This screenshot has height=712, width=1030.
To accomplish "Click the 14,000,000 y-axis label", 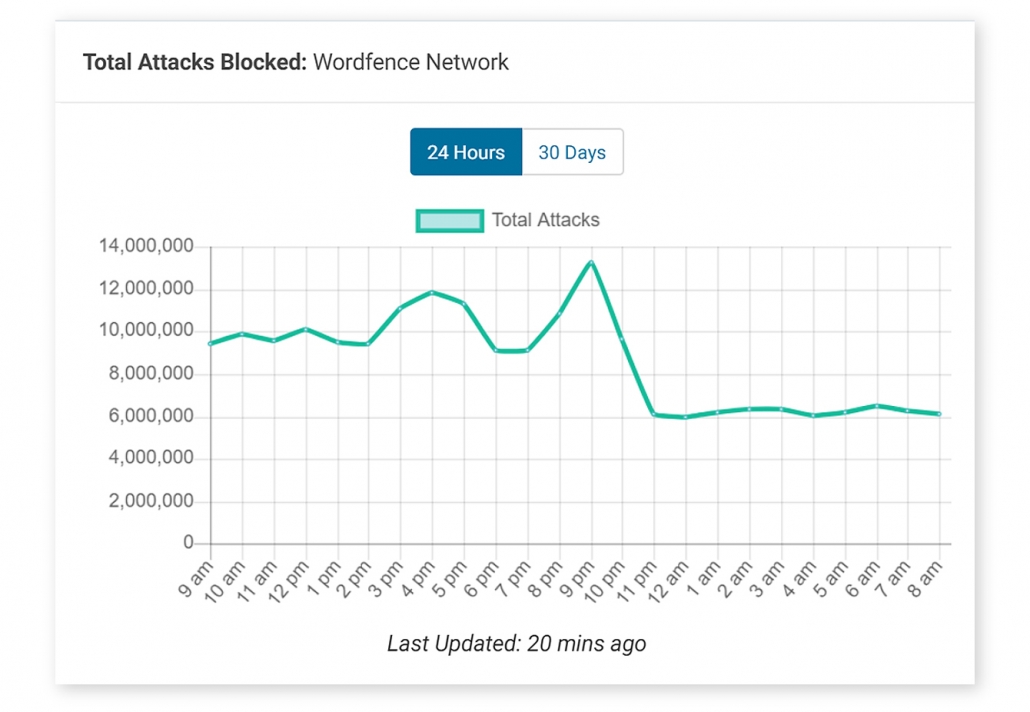I will point(146,247).
